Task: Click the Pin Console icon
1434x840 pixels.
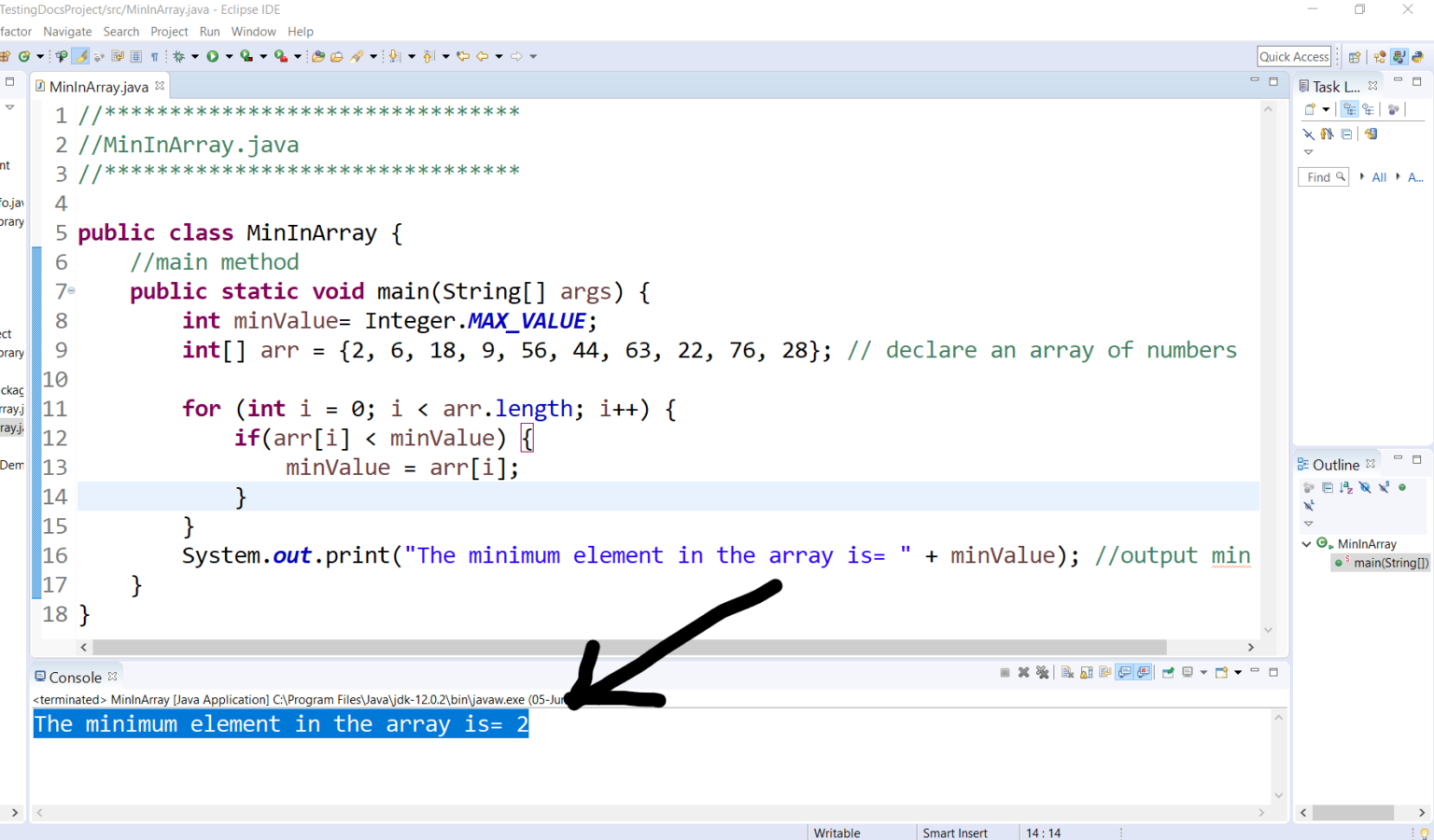Action: tap(1168, 672)
